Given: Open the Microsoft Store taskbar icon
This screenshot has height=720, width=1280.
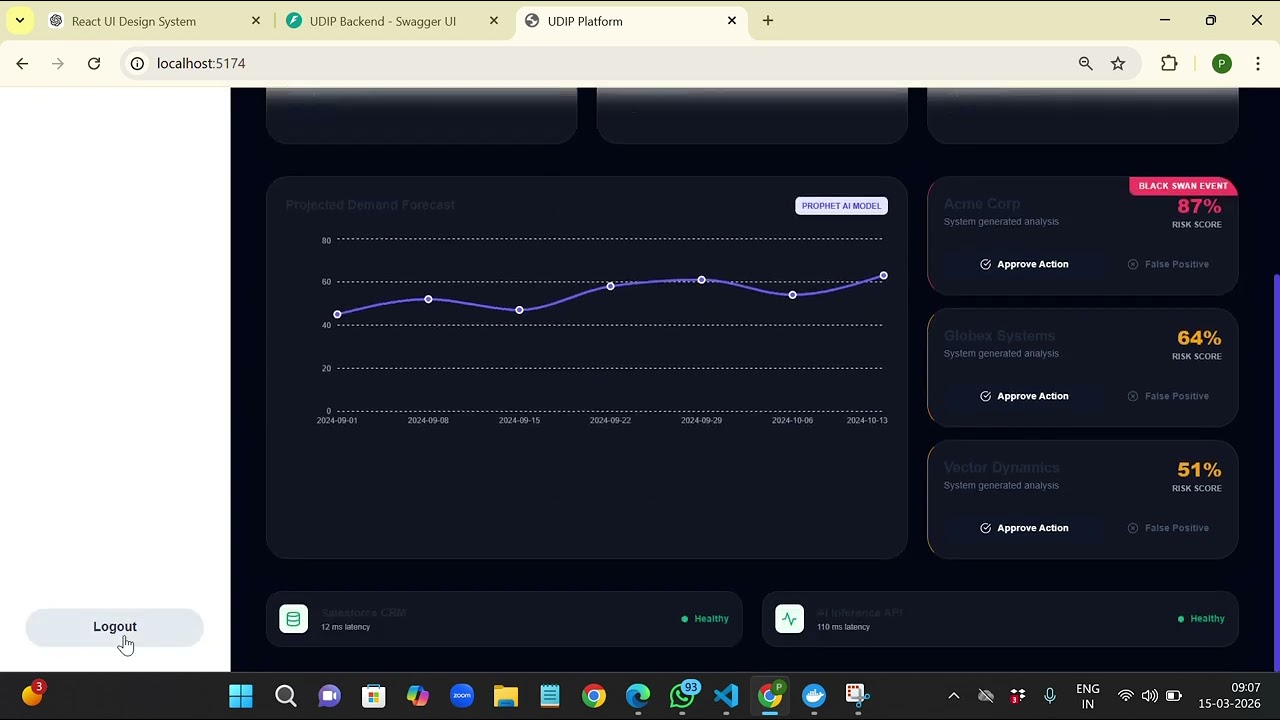Looking at the screenshot, I should pyautogui.click(x=373, y=696).
